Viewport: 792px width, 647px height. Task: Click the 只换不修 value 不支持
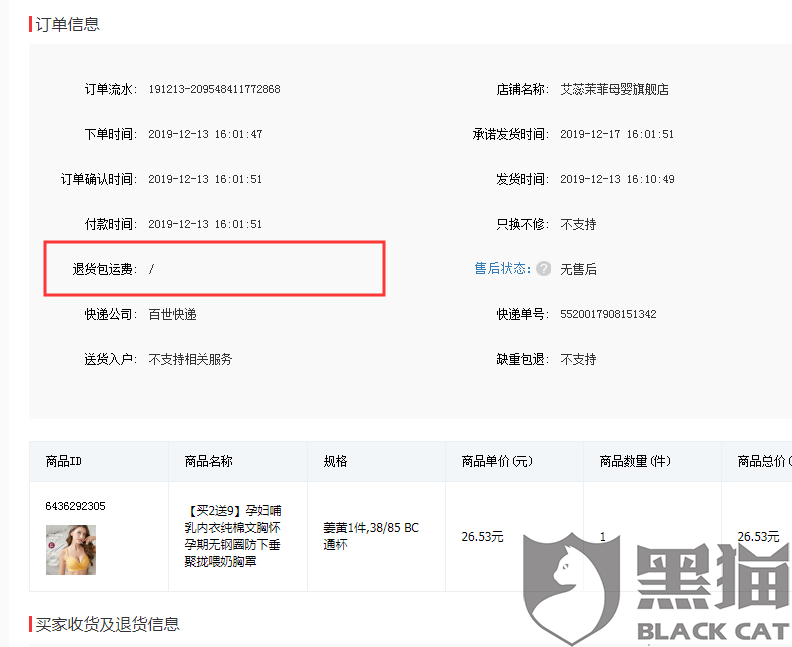[578, 224]
